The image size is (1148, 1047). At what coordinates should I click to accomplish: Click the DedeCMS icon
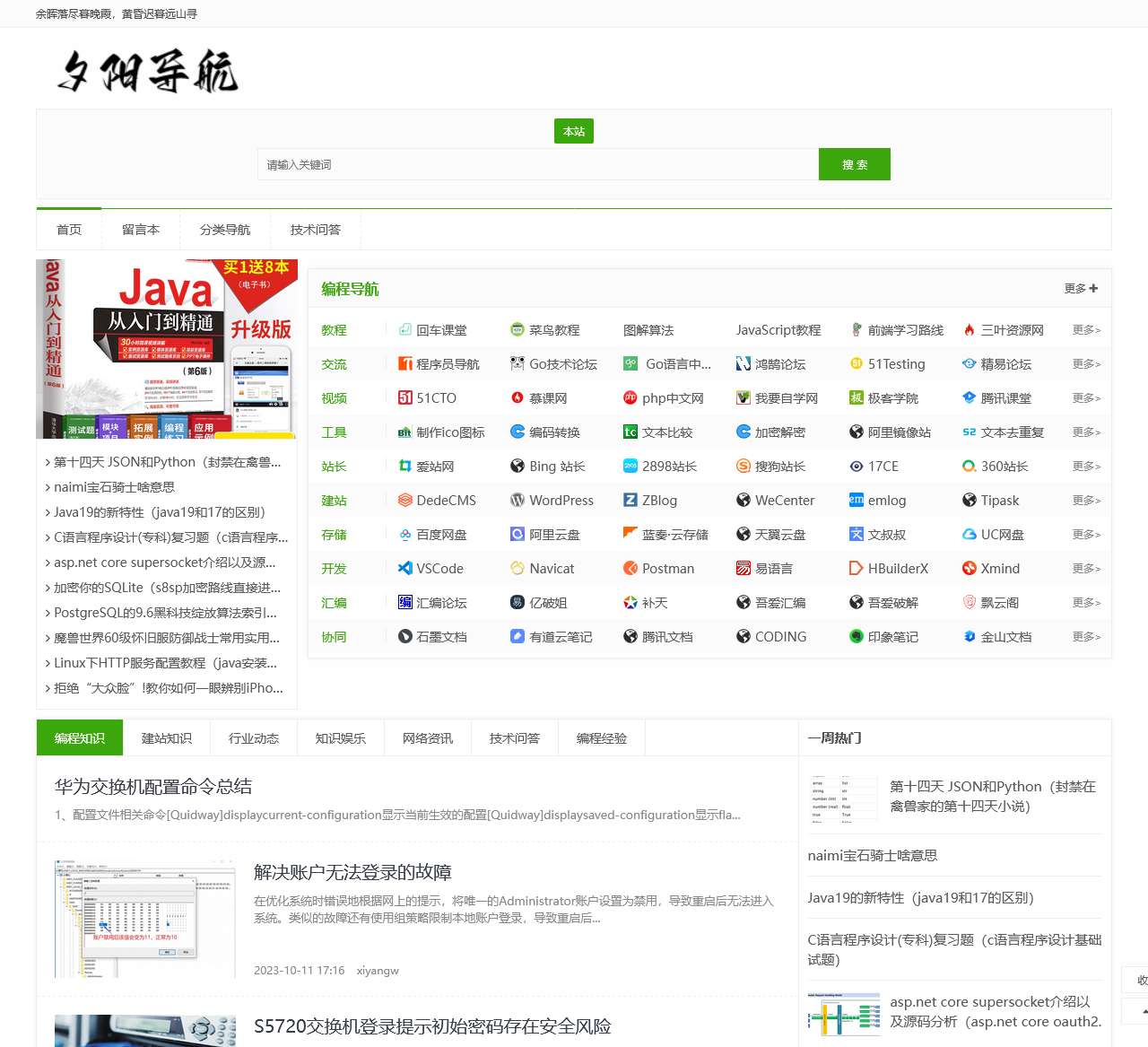click(405, 501)
